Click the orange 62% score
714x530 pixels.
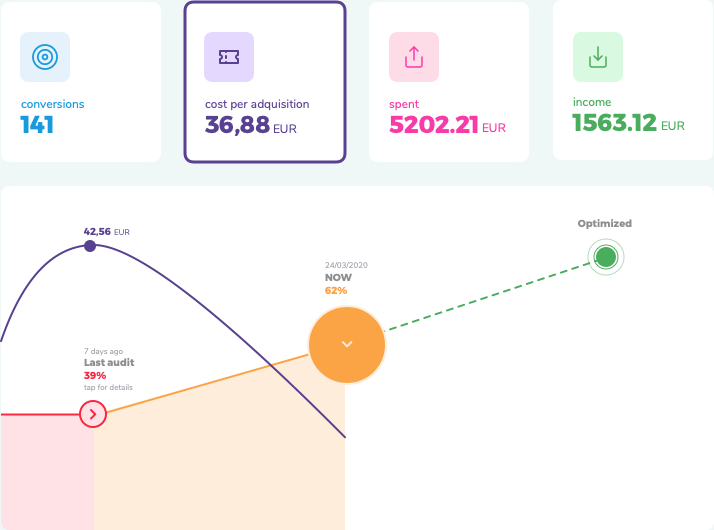[336, 290]
